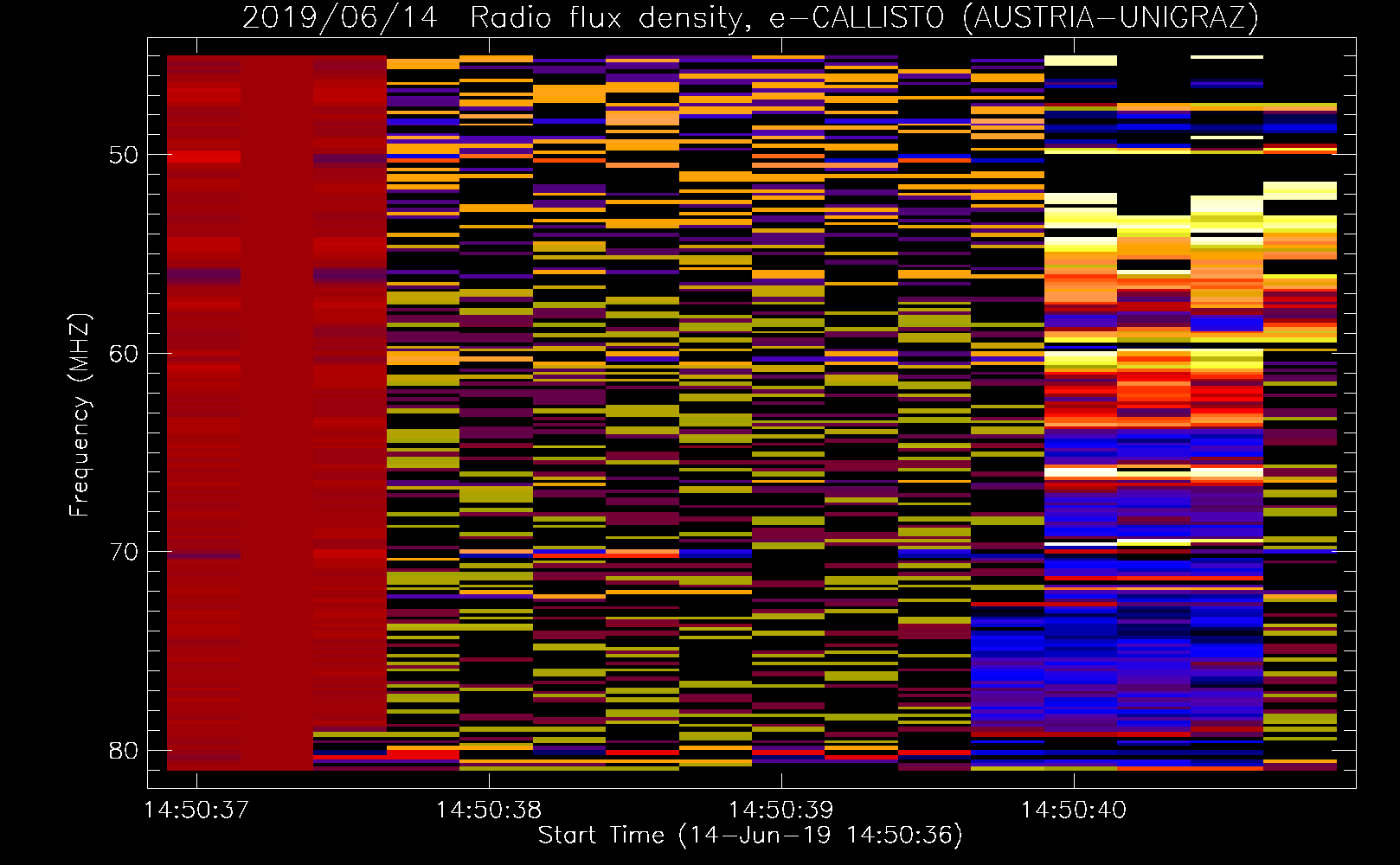1400x865 pixels.
Task: Click the '80' frequency tick label
Action: [124, 750]
